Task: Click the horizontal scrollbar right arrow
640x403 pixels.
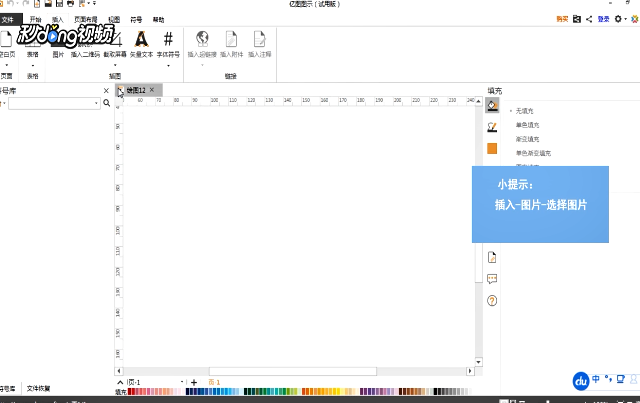Action: [470, 371]
